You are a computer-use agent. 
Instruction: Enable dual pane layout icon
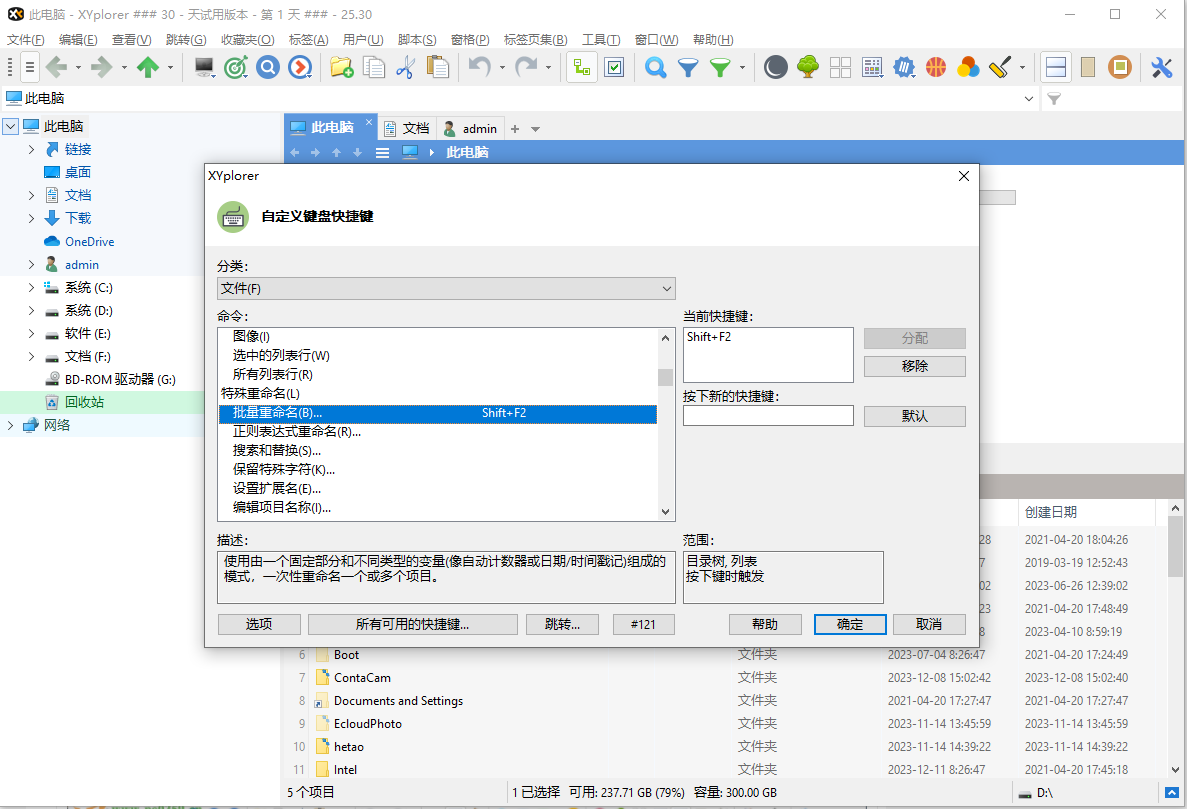tap(1055, 66)
